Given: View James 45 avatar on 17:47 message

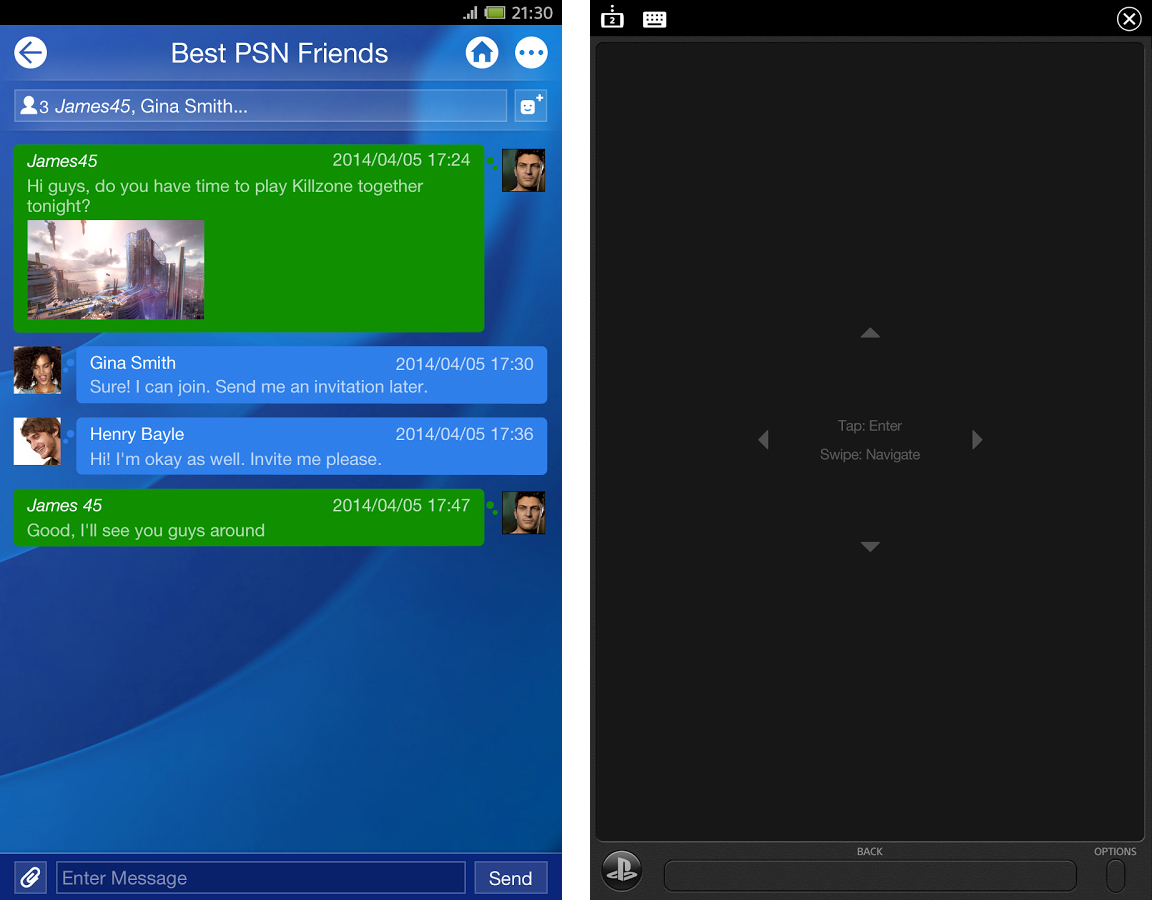Looking at the screenshot, I should pos(523,513).
